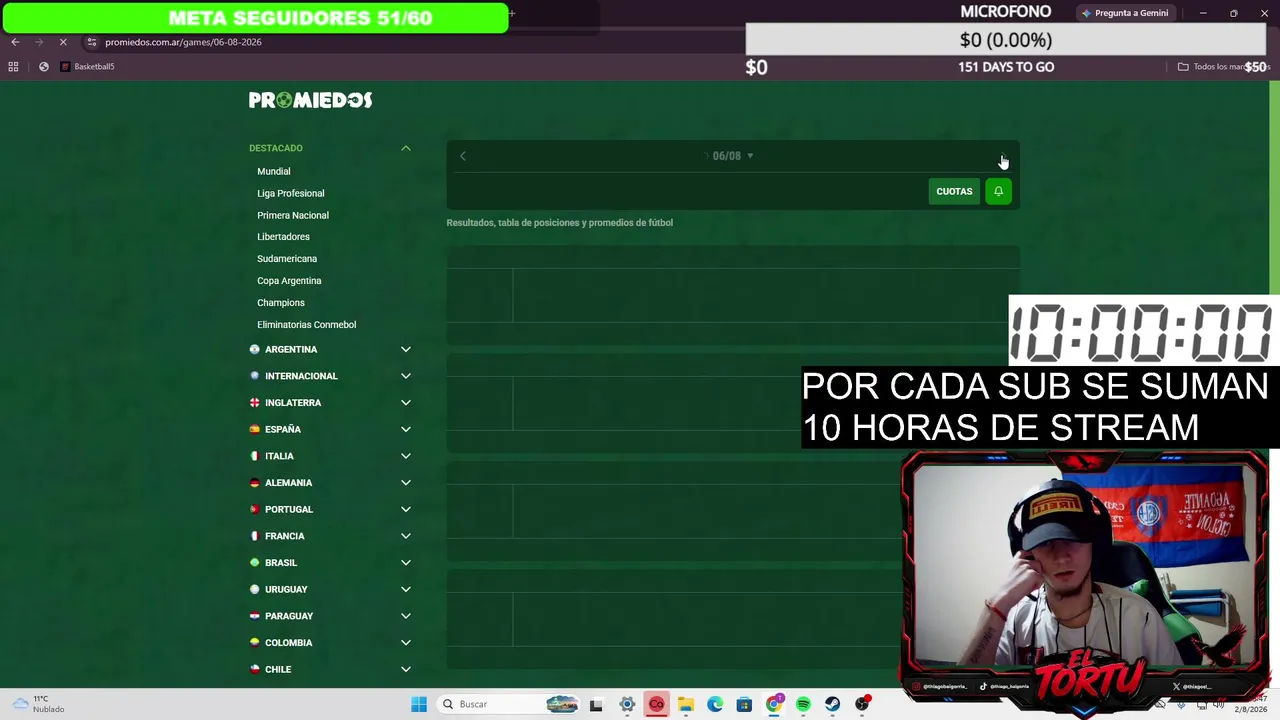The width and height of the screenshot is (1280, 720).
Task: Expand the Uruguay section
Action: pyautogui.click(x=406, y=589)
